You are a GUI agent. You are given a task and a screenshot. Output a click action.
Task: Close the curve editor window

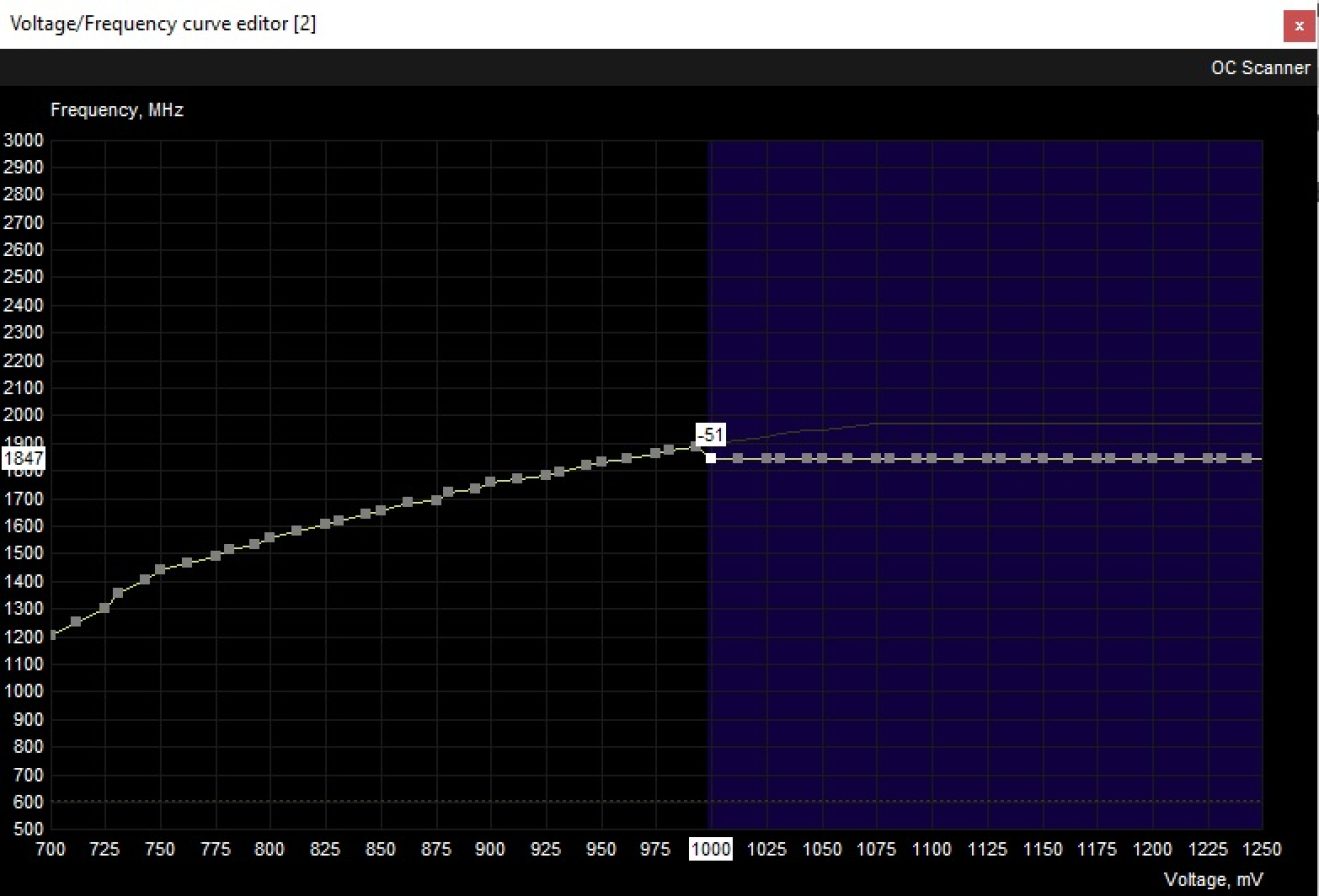pyautogui.click(x=1299, y=25)
